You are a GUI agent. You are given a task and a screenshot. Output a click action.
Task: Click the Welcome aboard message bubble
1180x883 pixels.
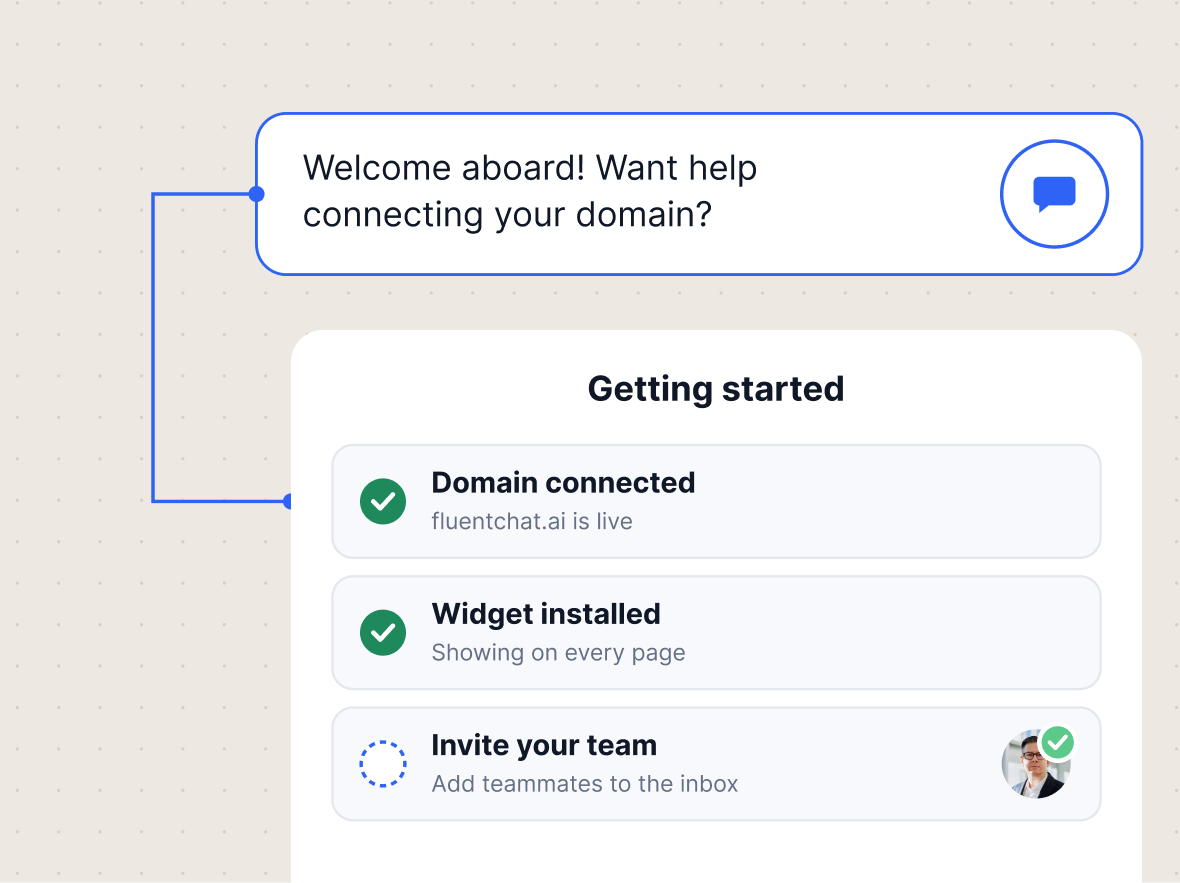pyautogui.click(x=699, y=193)
